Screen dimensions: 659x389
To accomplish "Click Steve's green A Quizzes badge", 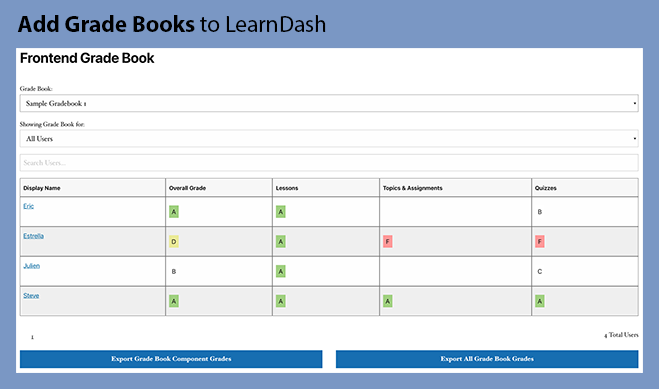I will click(540, 301).
